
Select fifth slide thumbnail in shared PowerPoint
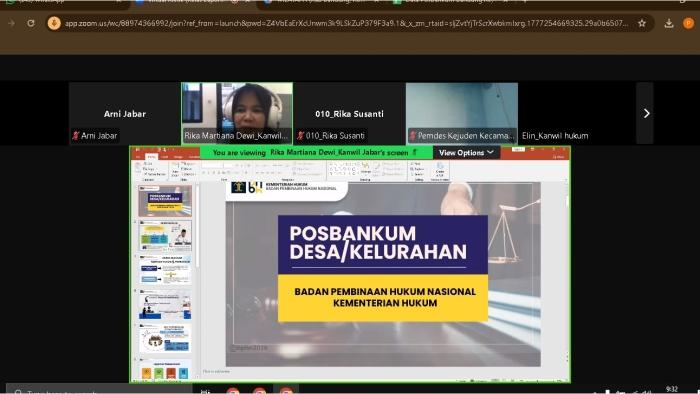point(165,339)
